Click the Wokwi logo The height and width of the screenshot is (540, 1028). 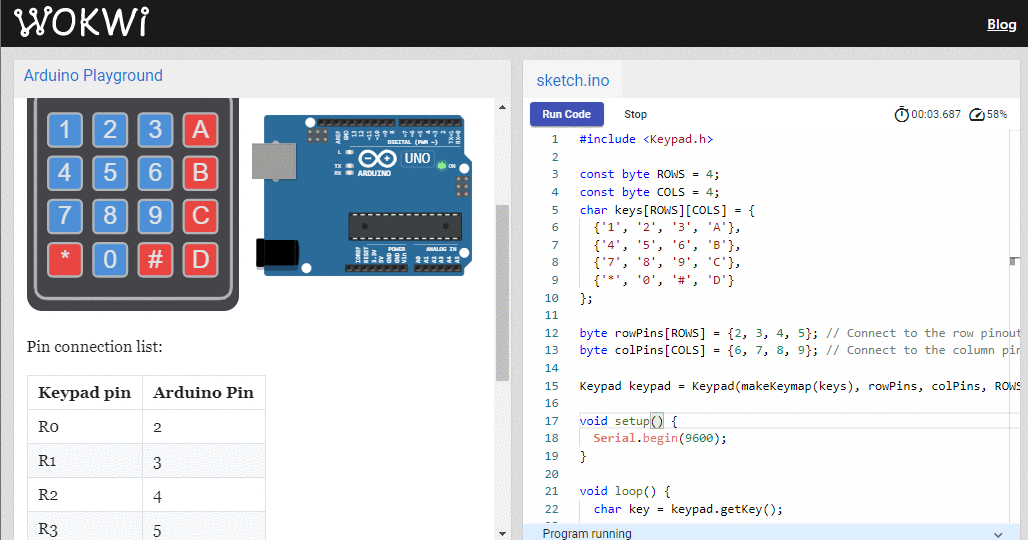pyautogui.click(x=82, y=22)
